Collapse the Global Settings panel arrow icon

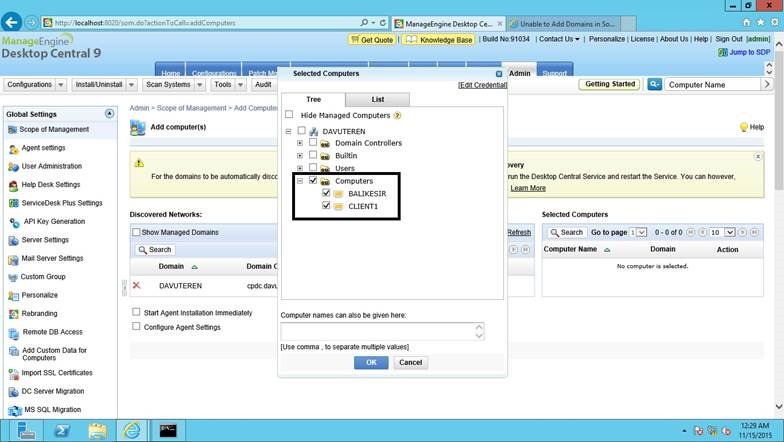pyautogui.click(x=110, y=114)
